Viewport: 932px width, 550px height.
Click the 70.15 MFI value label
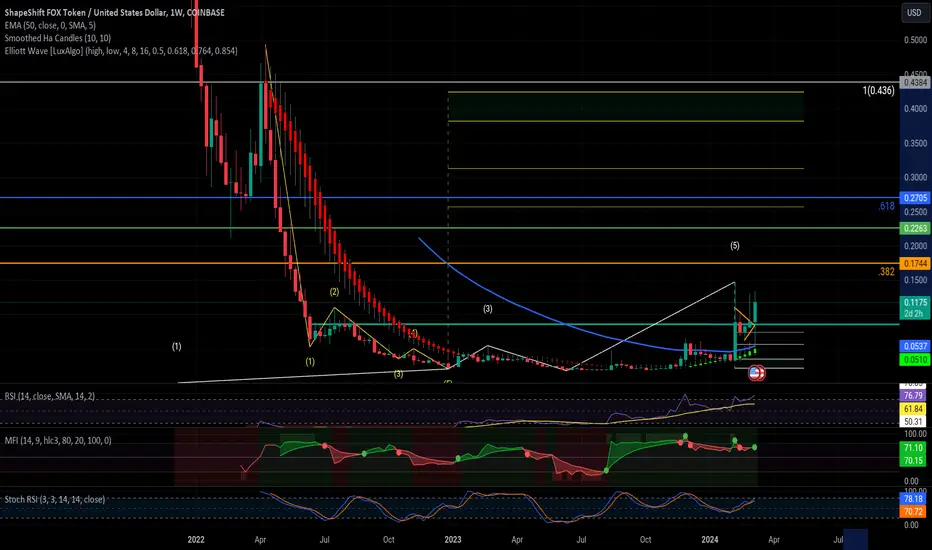tap(913, 460)
